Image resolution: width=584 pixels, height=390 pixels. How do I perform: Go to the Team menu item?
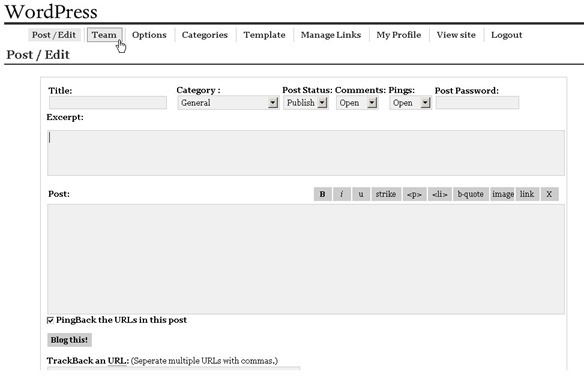click(104, 35)
